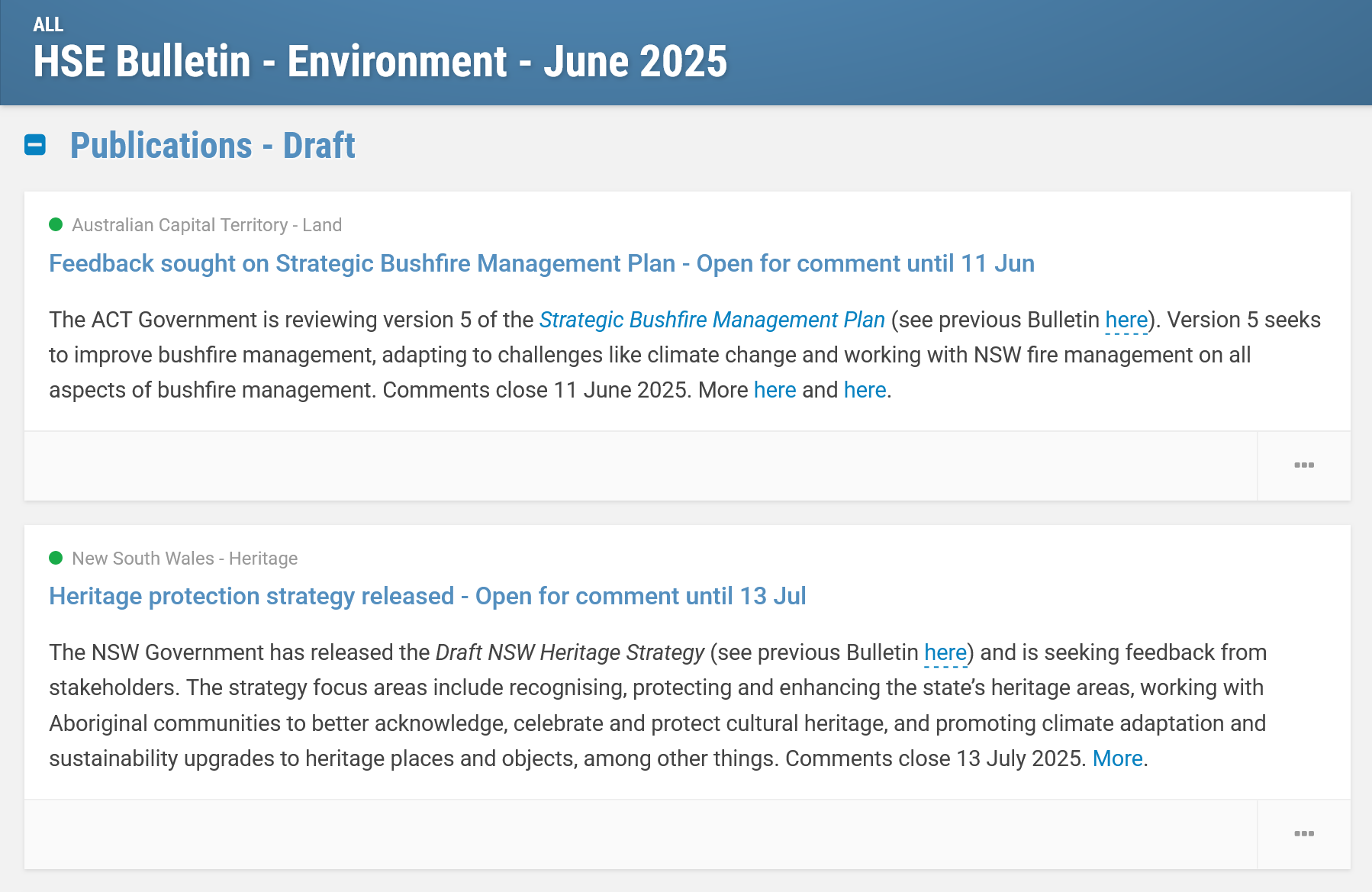The image size is (1372, 892).
Task: Click the New South Wales - Heritage label
Action: (x=185, y=559)
